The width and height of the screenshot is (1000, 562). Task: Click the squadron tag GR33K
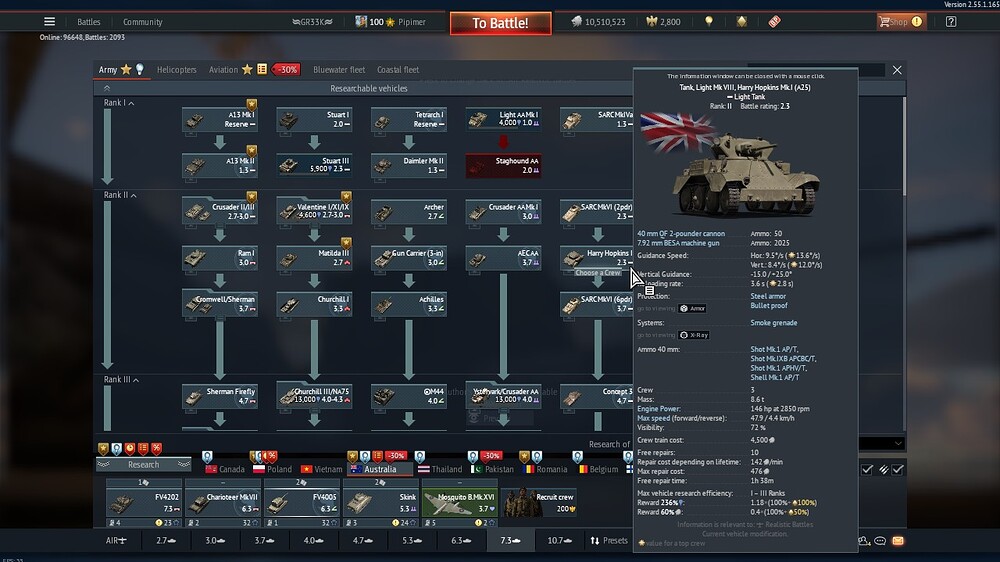312,22
